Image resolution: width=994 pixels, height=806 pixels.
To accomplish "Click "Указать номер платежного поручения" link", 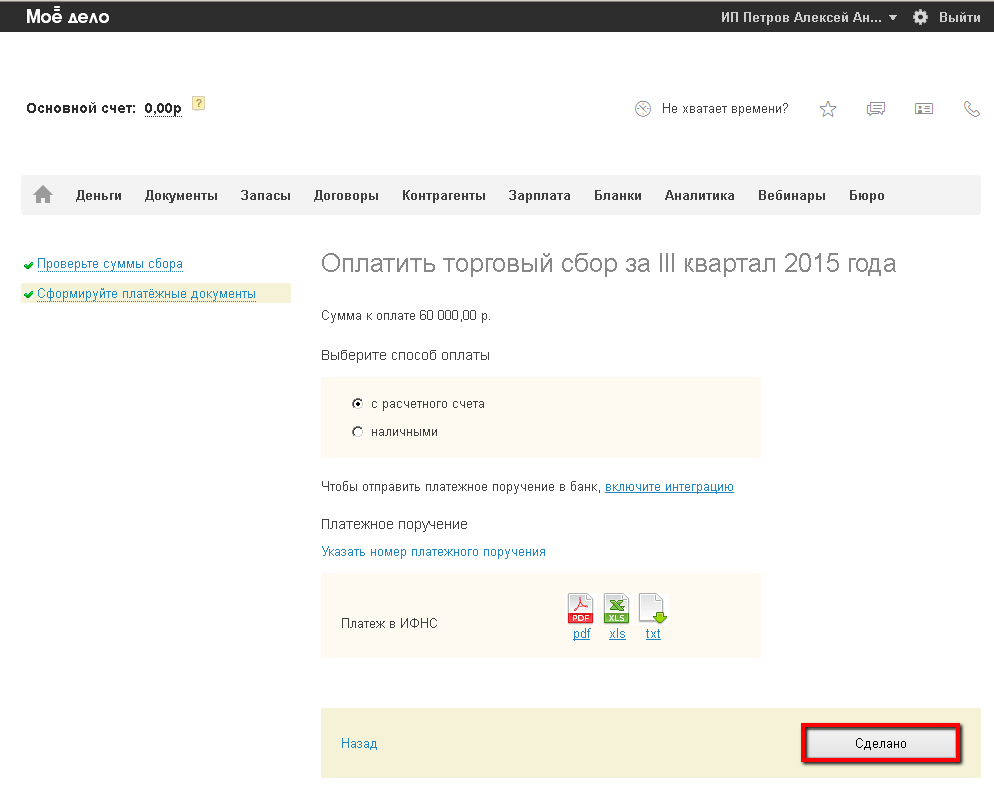I will click(x=433, y=552).
